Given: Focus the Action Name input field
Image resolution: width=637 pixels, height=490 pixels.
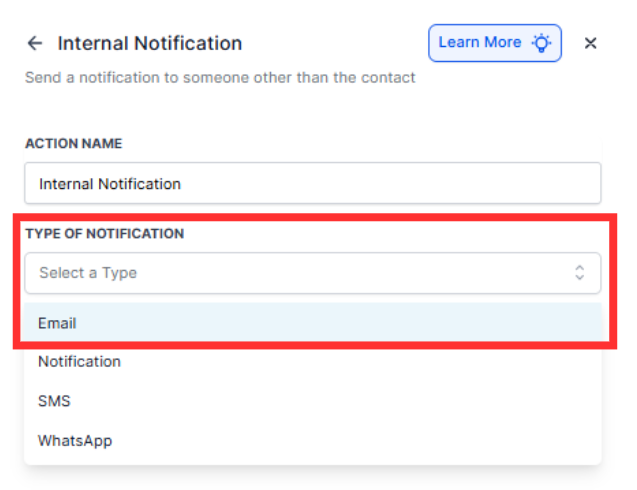Looking at the screenshot, I should tap(312, 184).
